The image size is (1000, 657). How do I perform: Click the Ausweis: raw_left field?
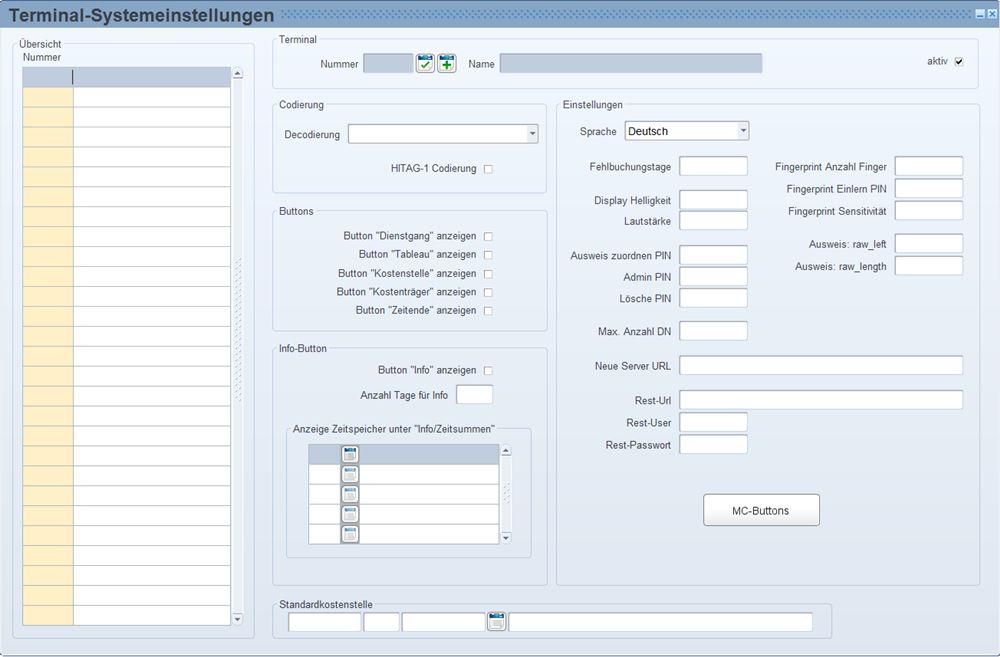[929, 244]
